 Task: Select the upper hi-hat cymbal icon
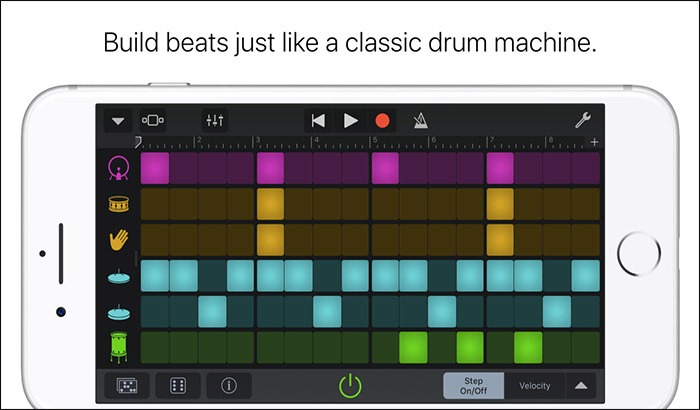(119, 277)
